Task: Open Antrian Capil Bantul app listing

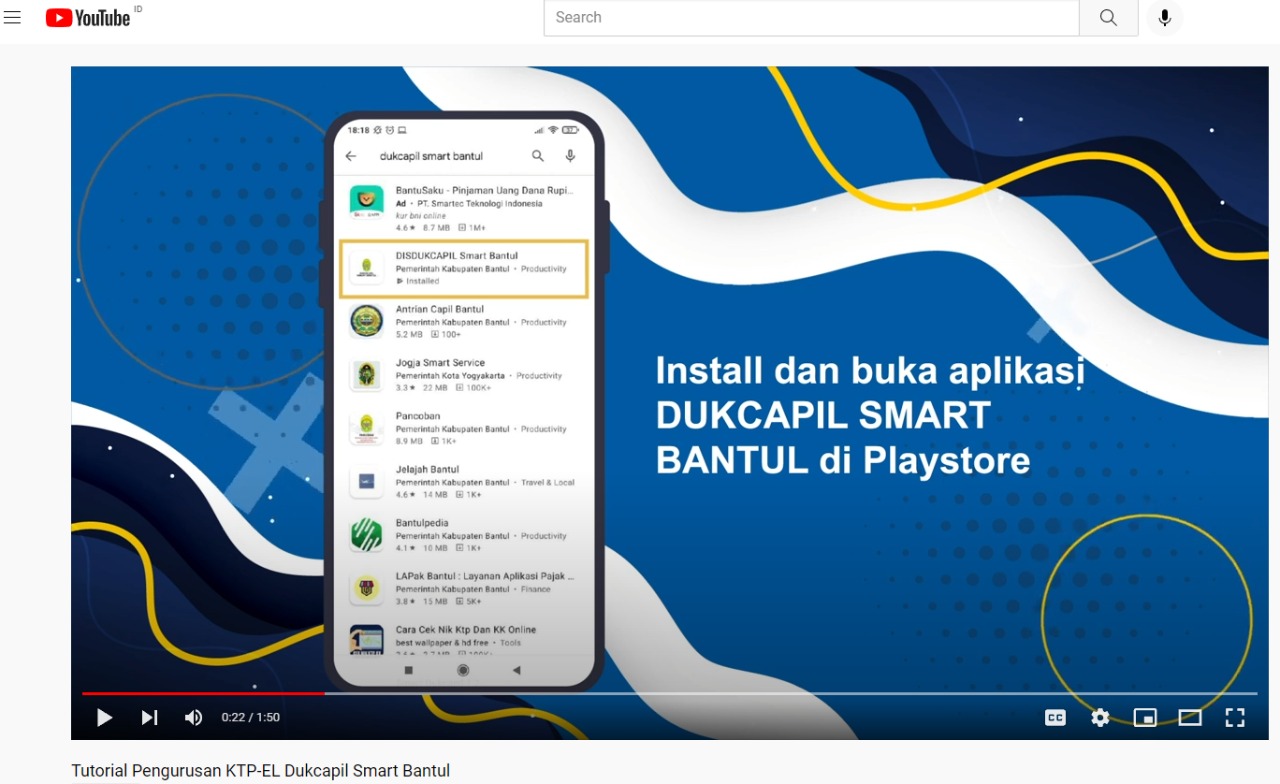Action: 465,321
